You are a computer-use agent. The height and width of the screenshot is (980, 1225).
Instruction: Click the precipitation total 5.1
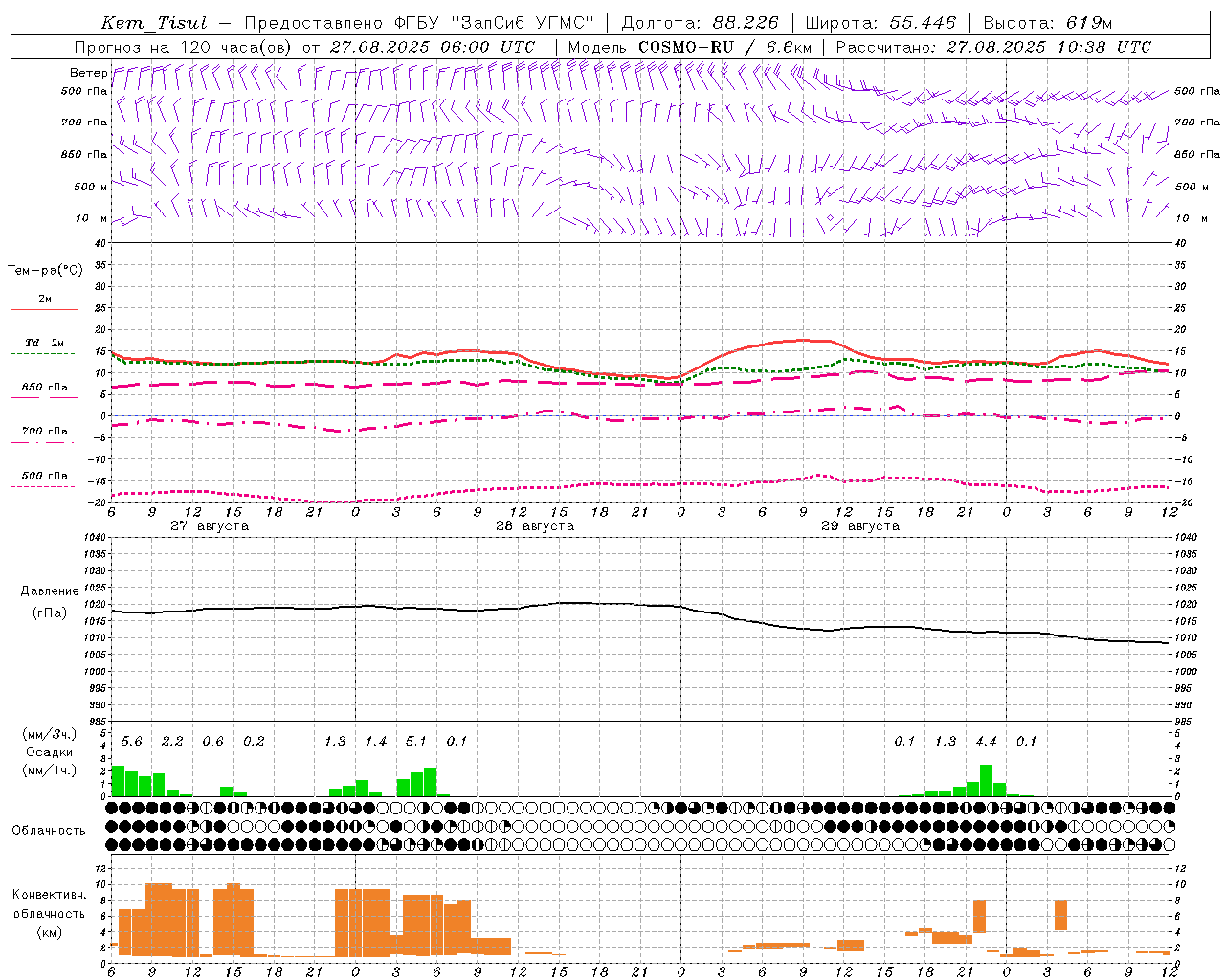tap(416, 742)
